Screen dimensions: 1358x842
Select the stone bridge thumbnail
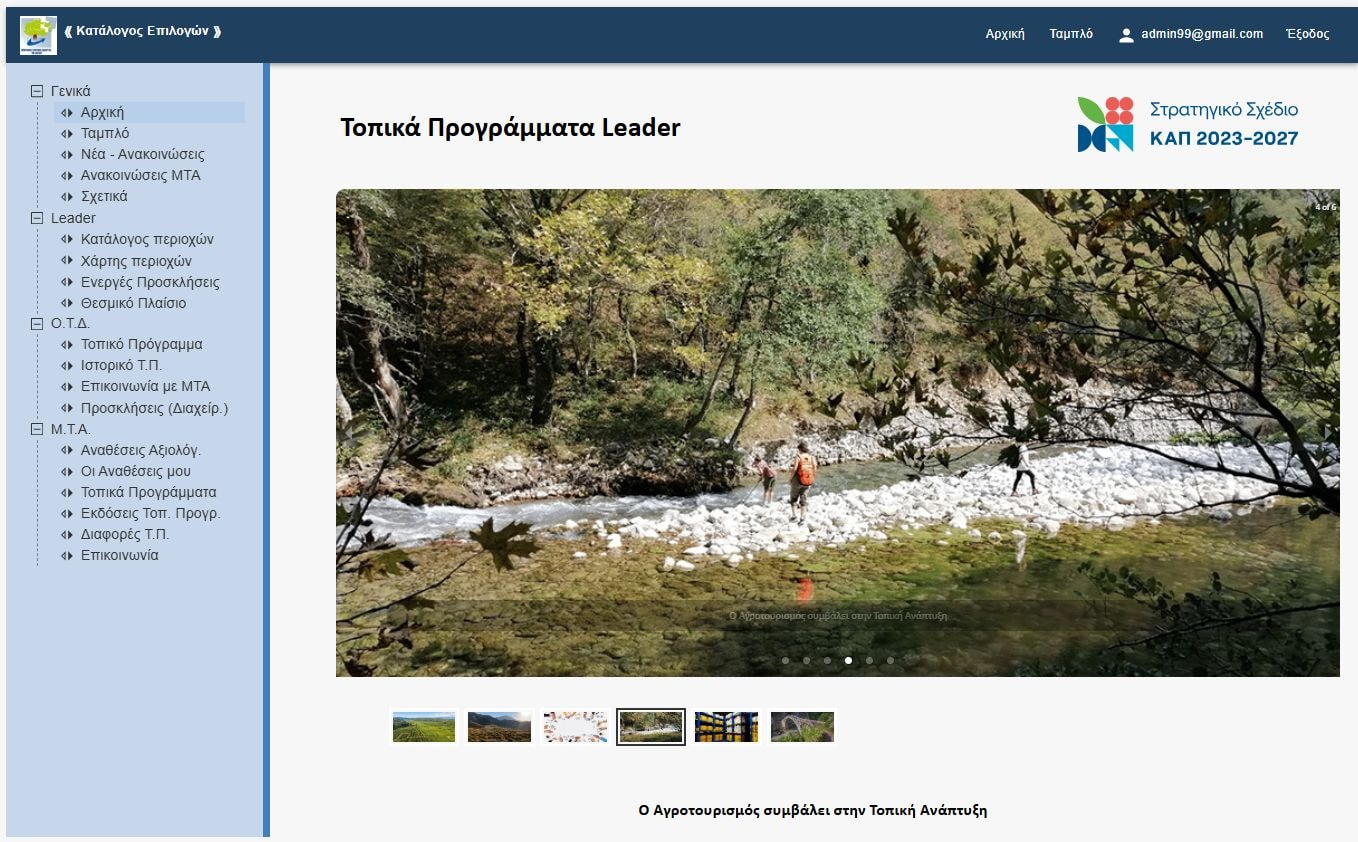[802, 727]
